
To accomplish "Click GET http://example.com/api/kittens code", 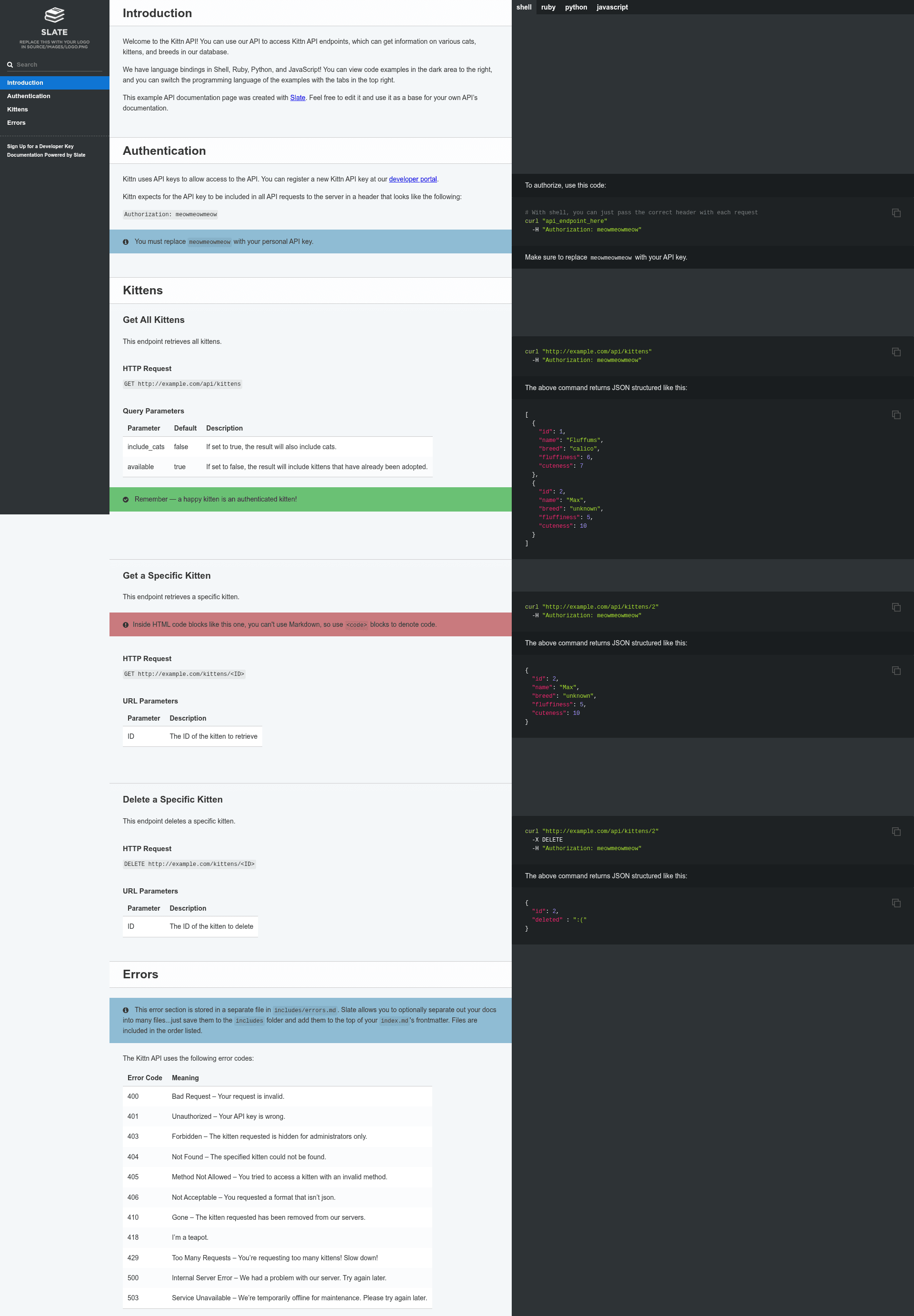I will point(182,384).
